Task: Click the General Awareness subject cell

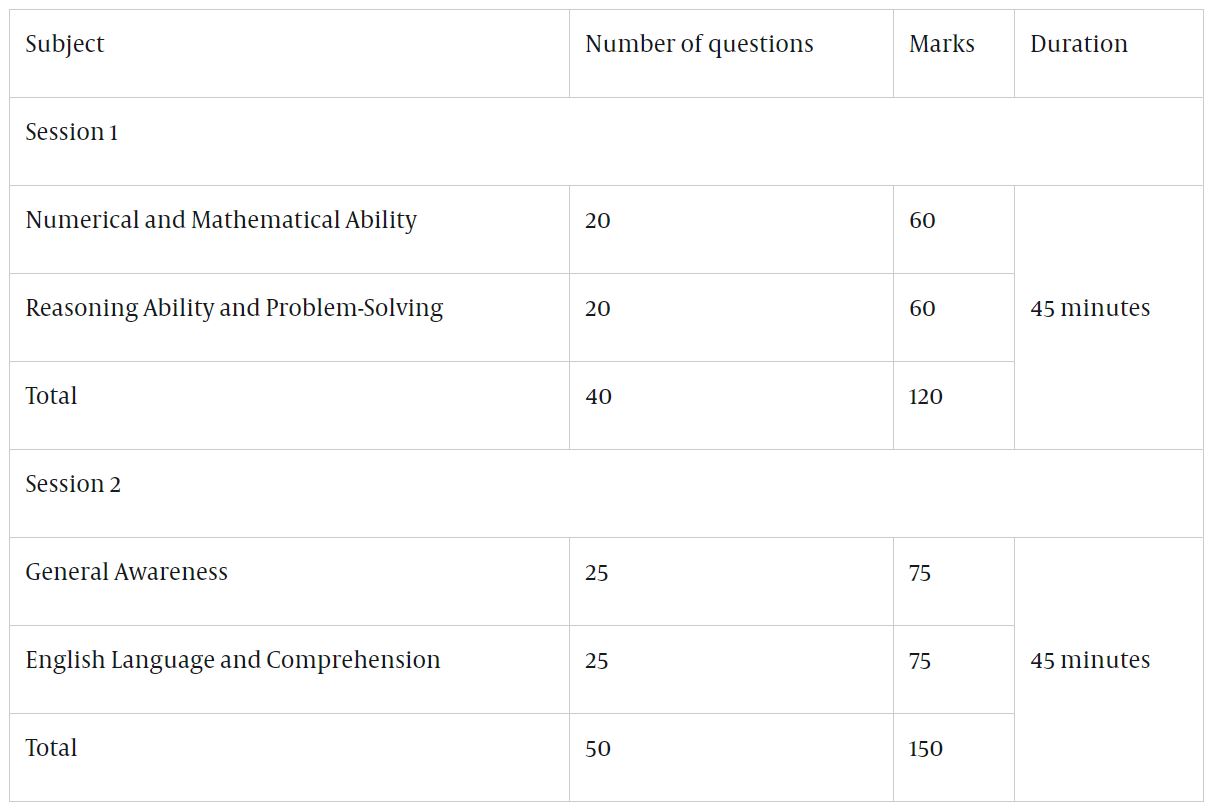Action: click(x=127, y=572)
